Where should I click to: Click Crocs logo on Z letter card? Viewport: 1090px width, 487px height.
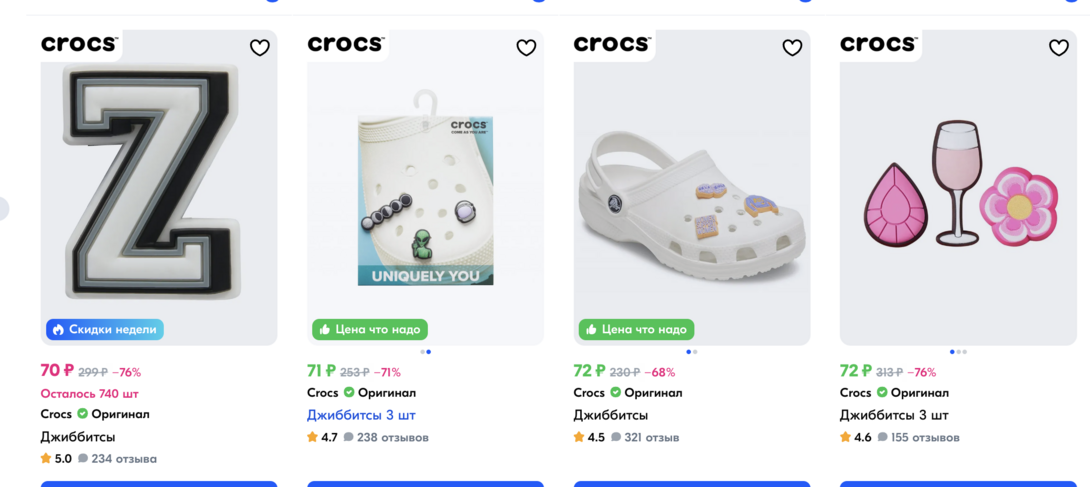80,44
